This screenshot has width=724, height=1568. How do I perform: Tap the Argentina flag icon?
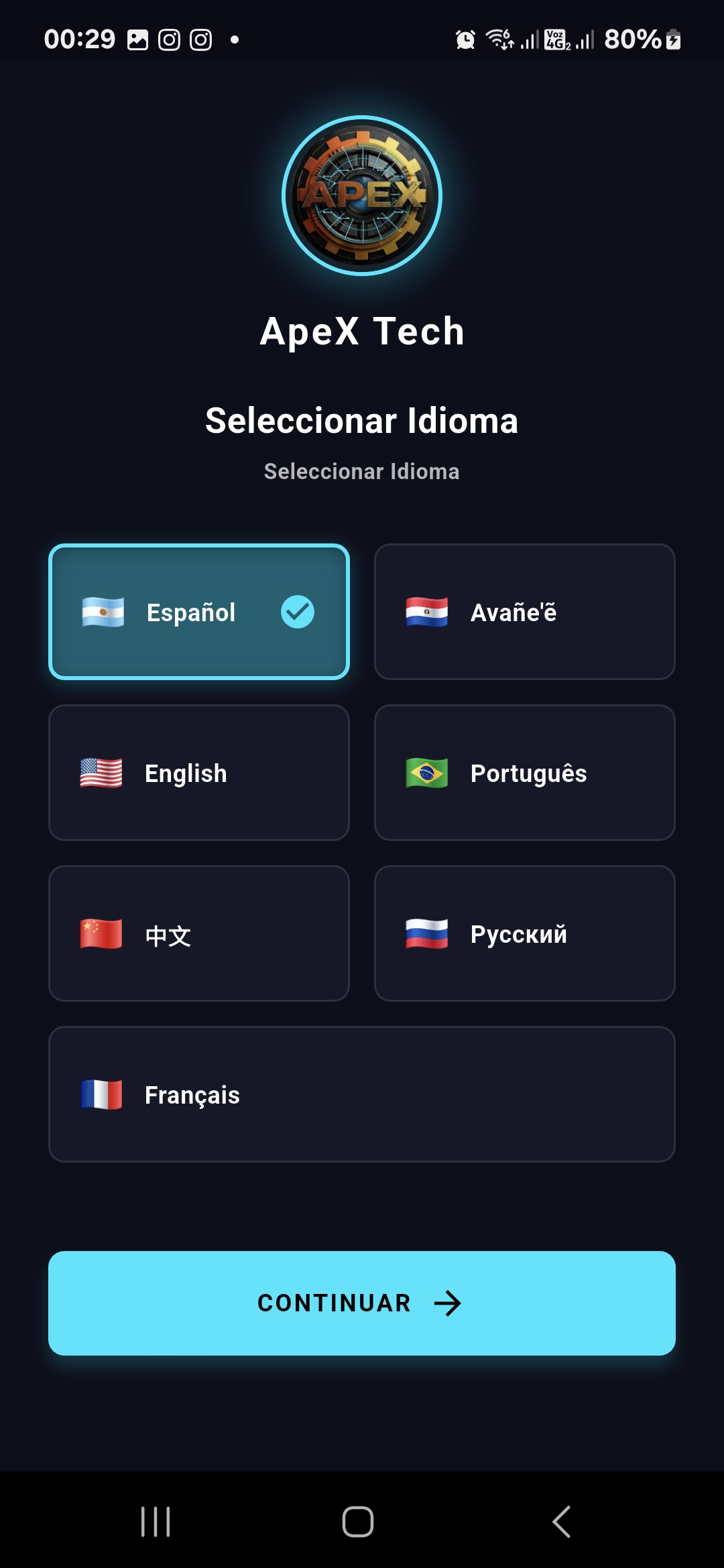103,612
